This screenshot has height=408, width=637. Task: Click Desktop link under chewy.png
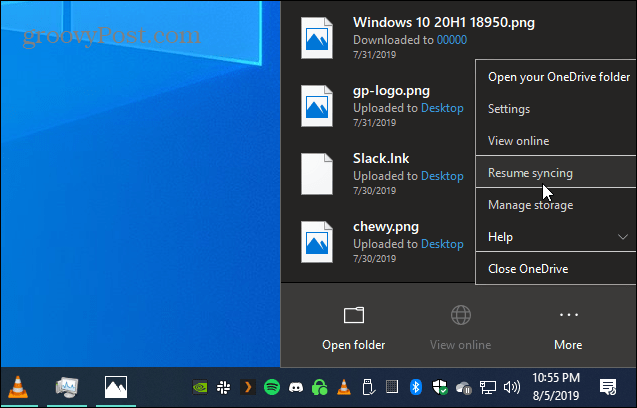click(x=442, y=243)
